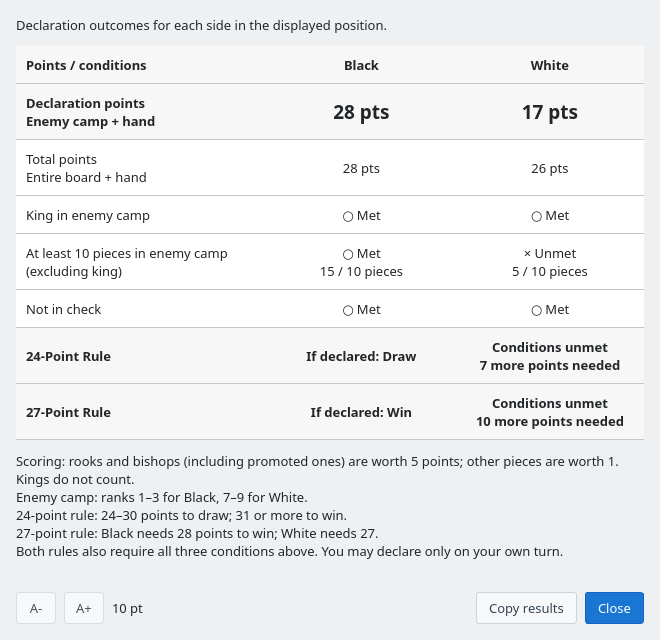Click Black's If declared: Draw result
This screenshot has height=640, width=660.
[361, 356]
